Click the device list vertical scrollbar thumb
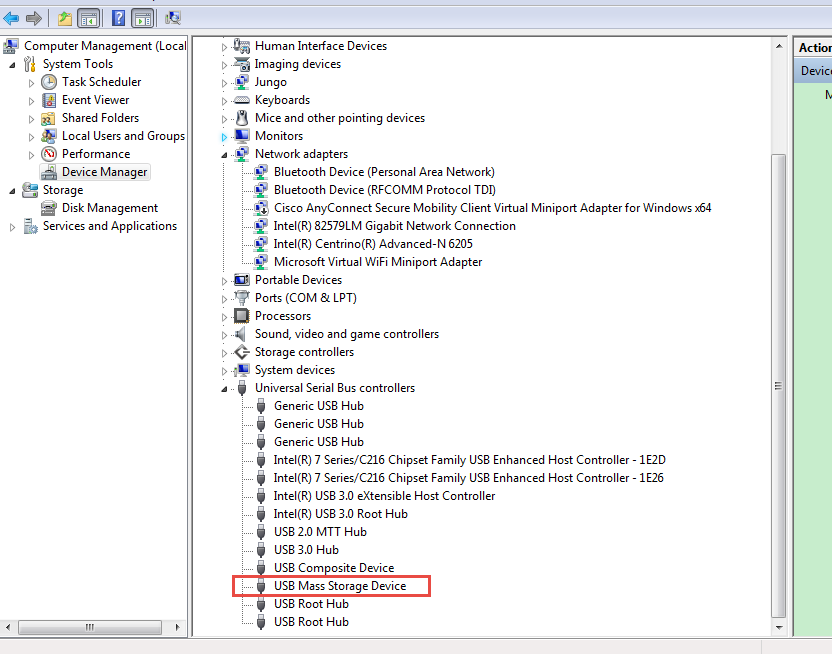The height and width of the screenshot is (654, 832). 778,386
